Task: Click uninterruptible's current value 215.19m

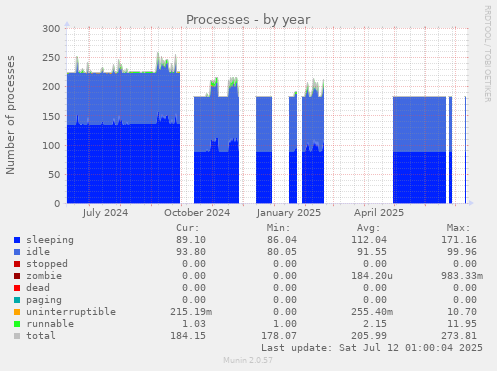Action: (191, 312)
